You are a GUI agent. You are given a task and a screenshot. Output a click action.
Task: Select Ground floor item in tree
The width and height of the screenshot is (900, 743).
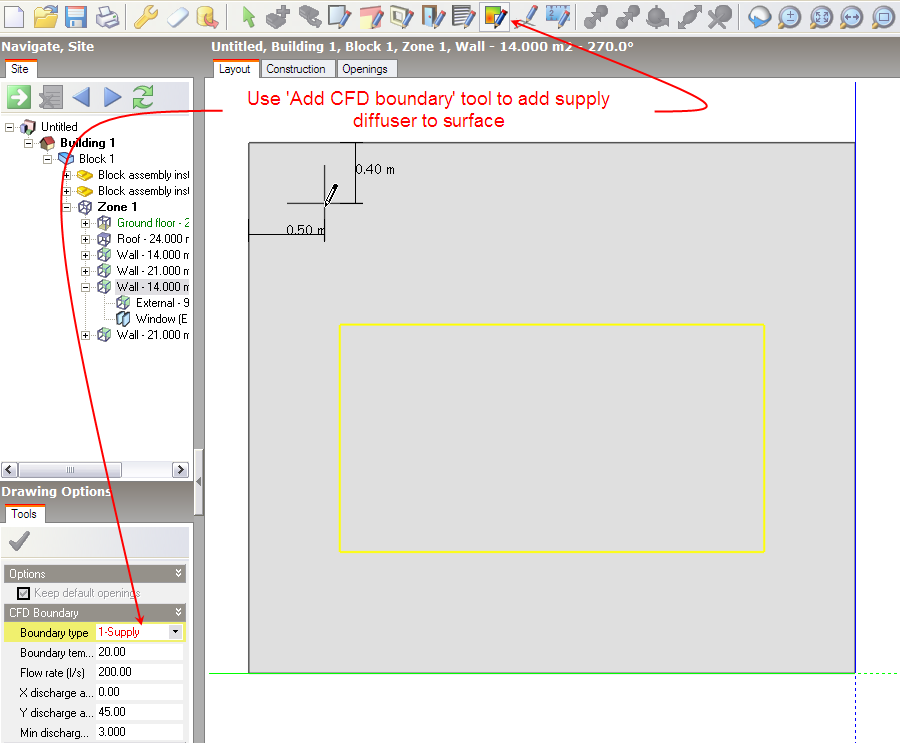pos(152,223)
